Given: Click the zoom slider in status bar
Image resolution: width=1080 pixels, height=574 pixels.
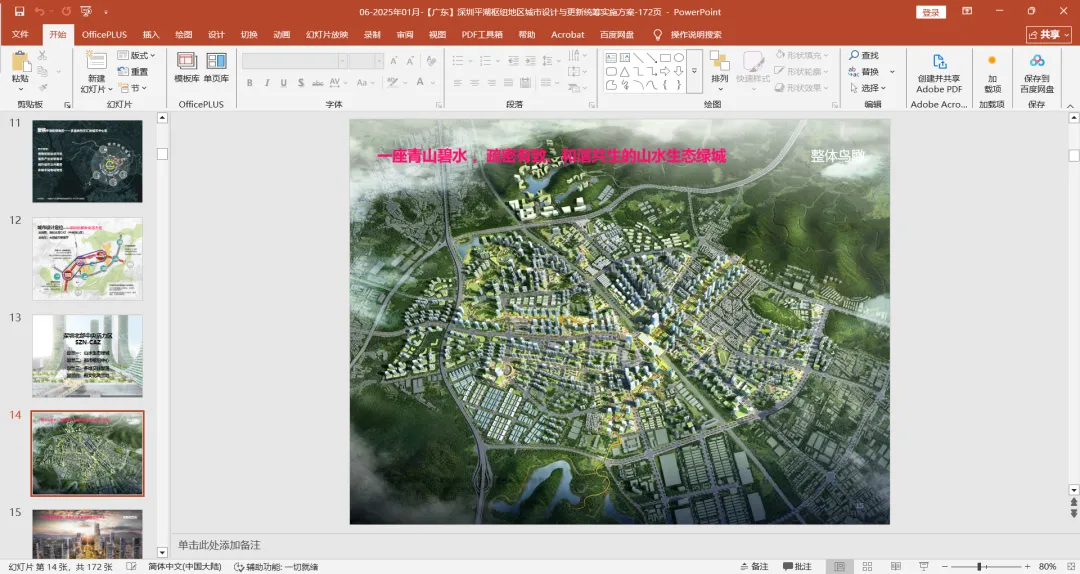Looking at the screenshot, I should [x=984, y=566].
